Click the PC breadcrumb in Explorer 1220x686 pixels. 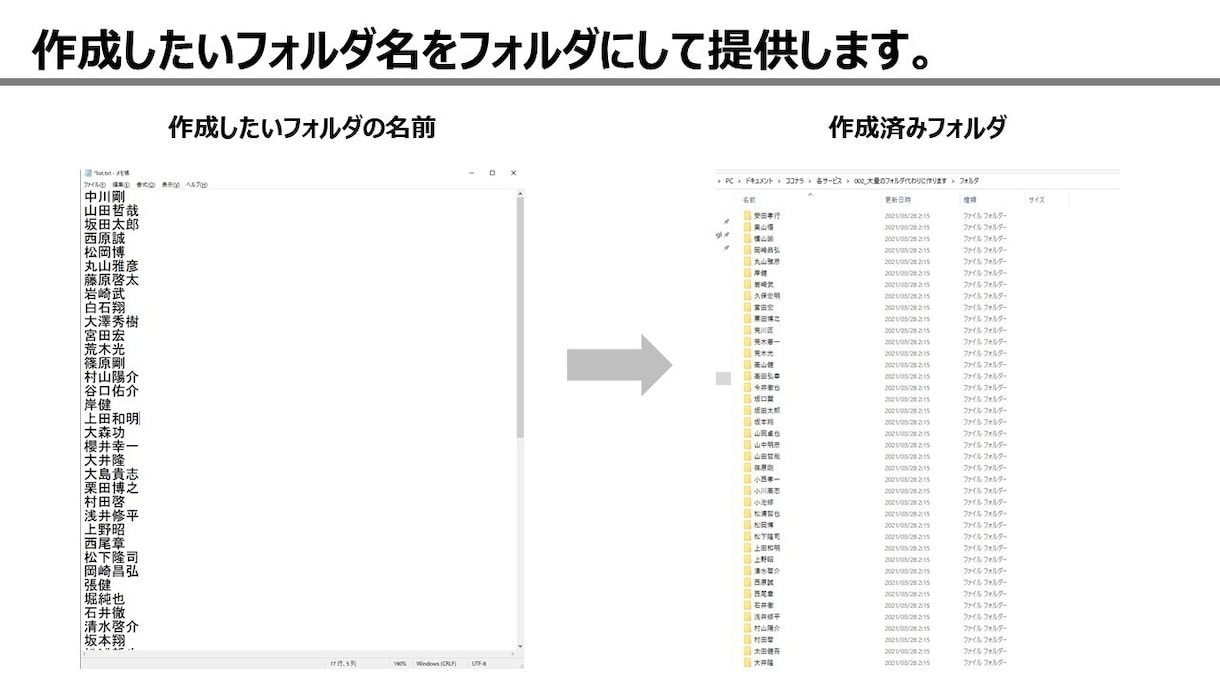coord(730,181)
